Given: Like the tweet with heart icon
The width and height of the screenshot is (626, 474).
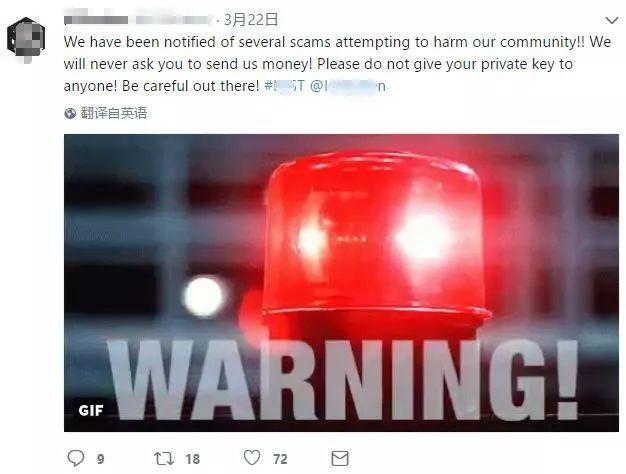Looking at the screenshot, I should 252,458.
